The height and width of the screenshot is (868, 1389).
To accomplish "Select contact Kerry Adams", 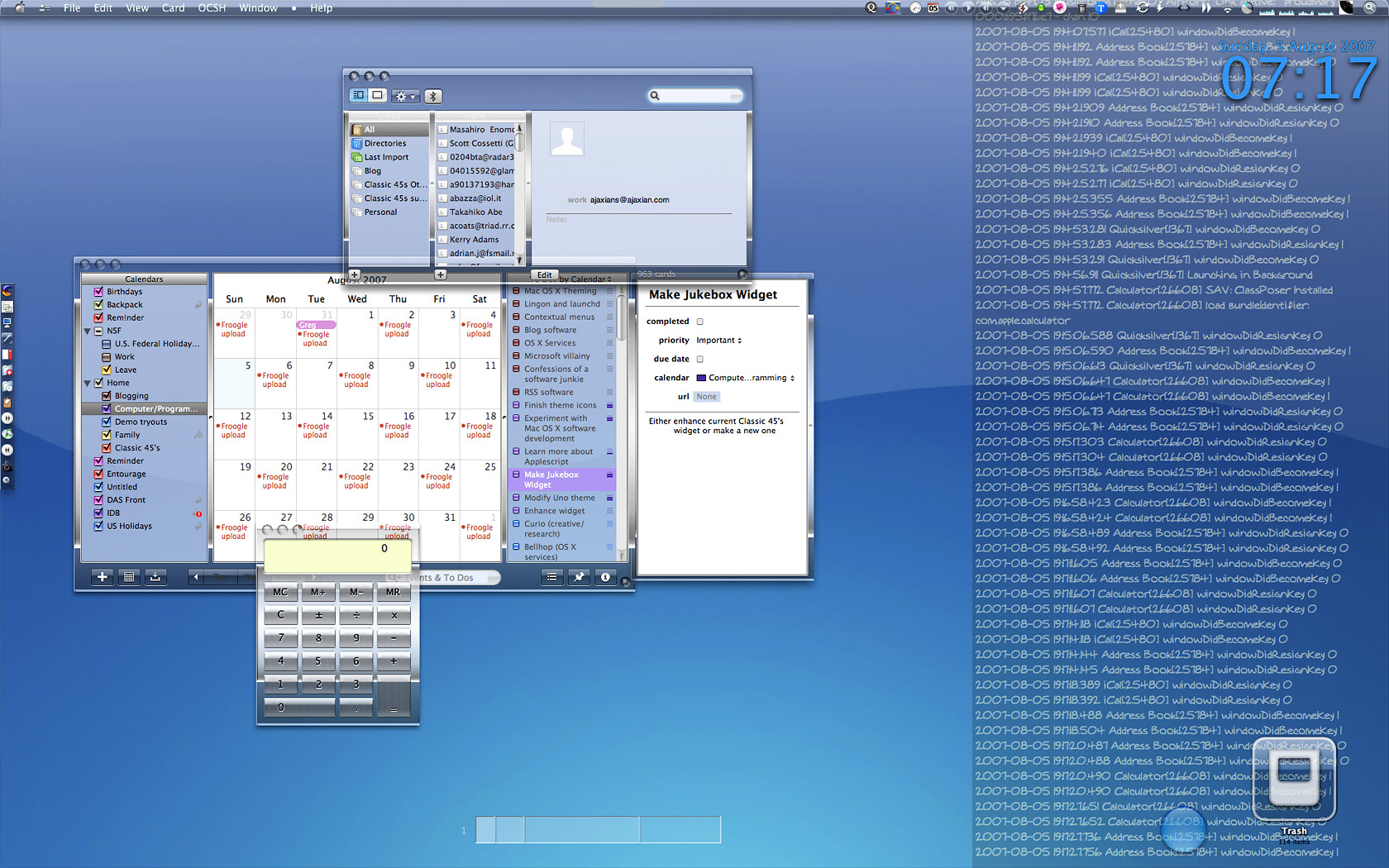I will click(475, 240).
